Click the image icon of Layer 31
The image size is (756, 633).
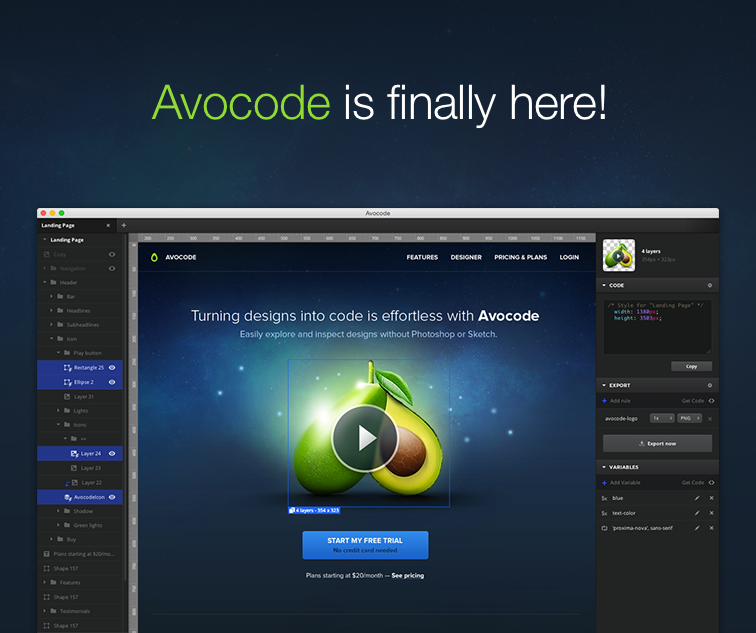(x=67, y=397)
